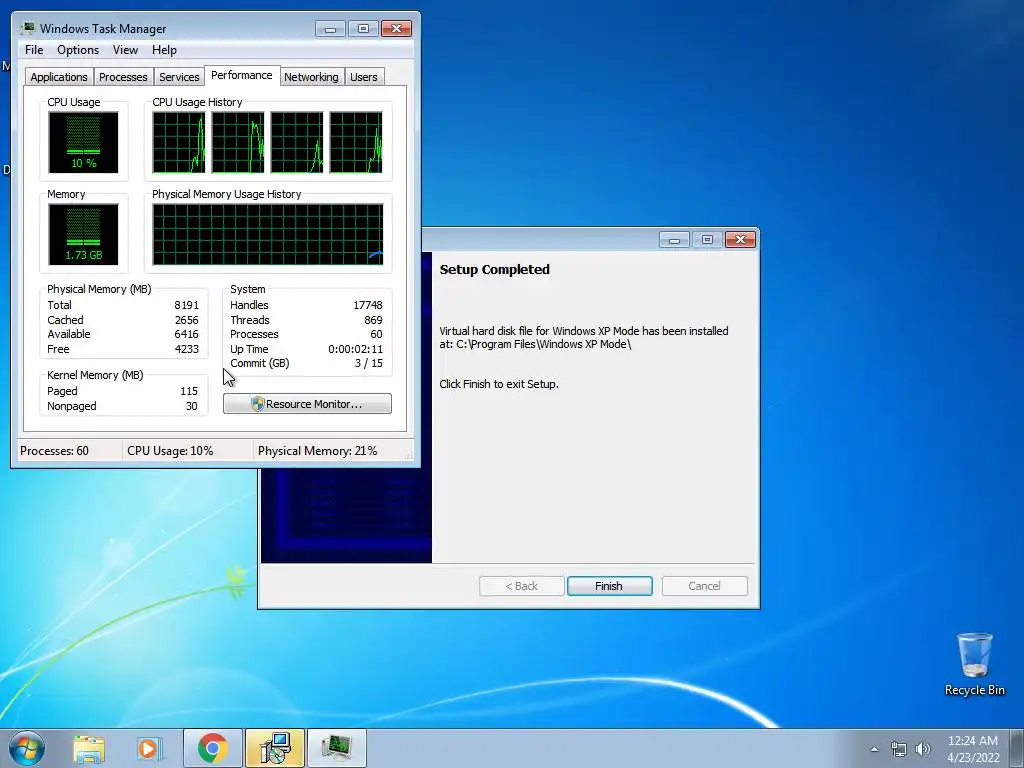Minimize the Windows Task Manager window
The image size is (1024, 768).
pos(330,29)
